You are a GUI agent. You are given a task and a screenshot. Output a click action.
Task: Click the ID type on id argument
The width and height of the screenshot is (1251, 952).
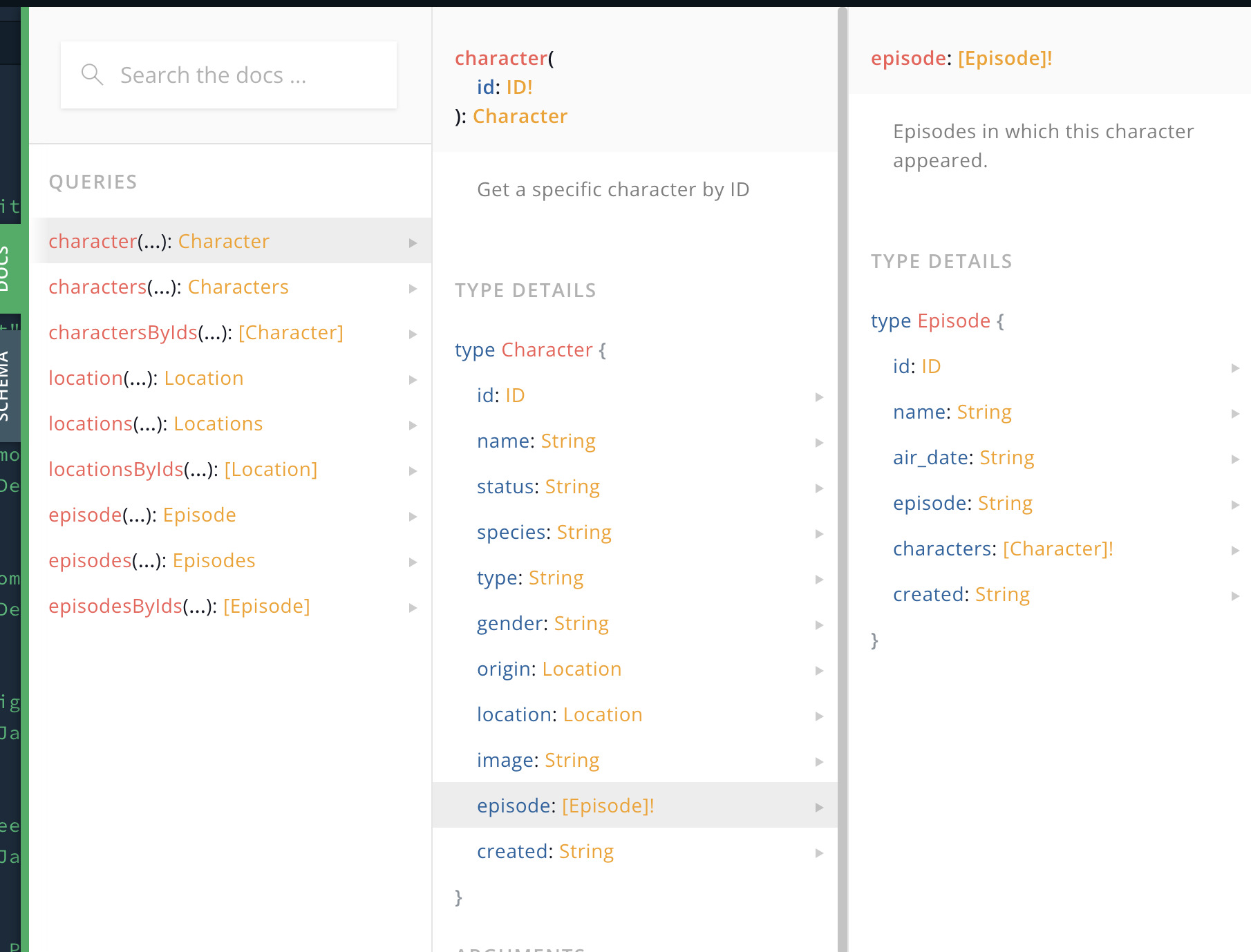[x=520, y=86]
